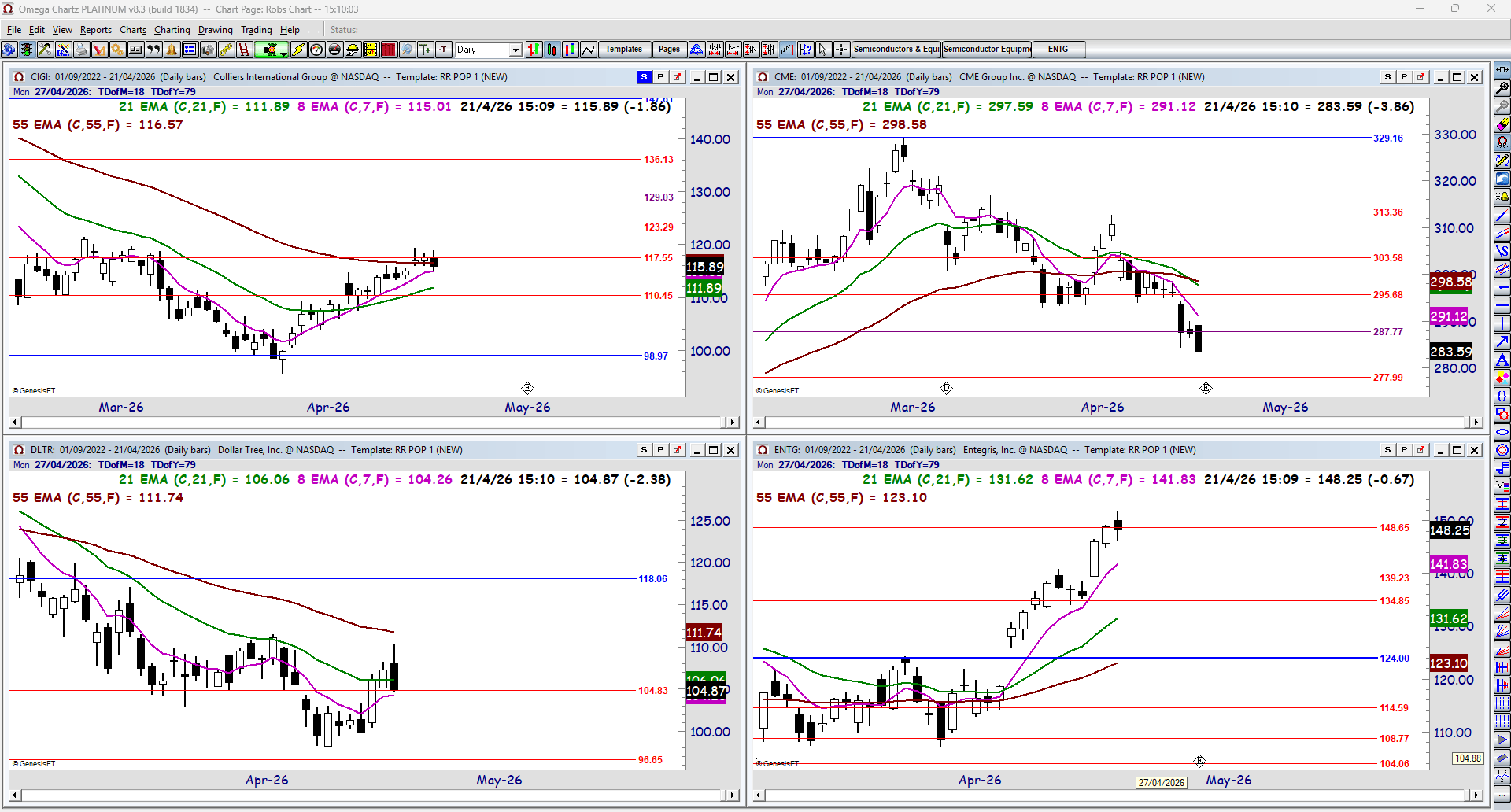Click the add text T+ toolbar icon
The height and width of the screenshot is (812, 1511).
tap(426, 50)
